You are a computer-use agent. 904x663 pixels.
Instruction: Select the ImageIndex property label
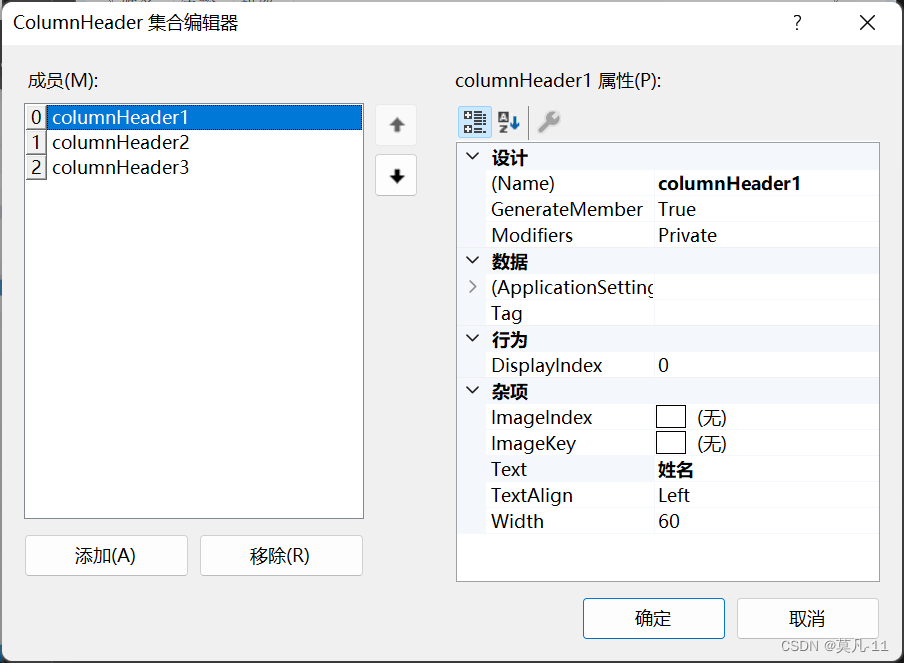[541, 417]
